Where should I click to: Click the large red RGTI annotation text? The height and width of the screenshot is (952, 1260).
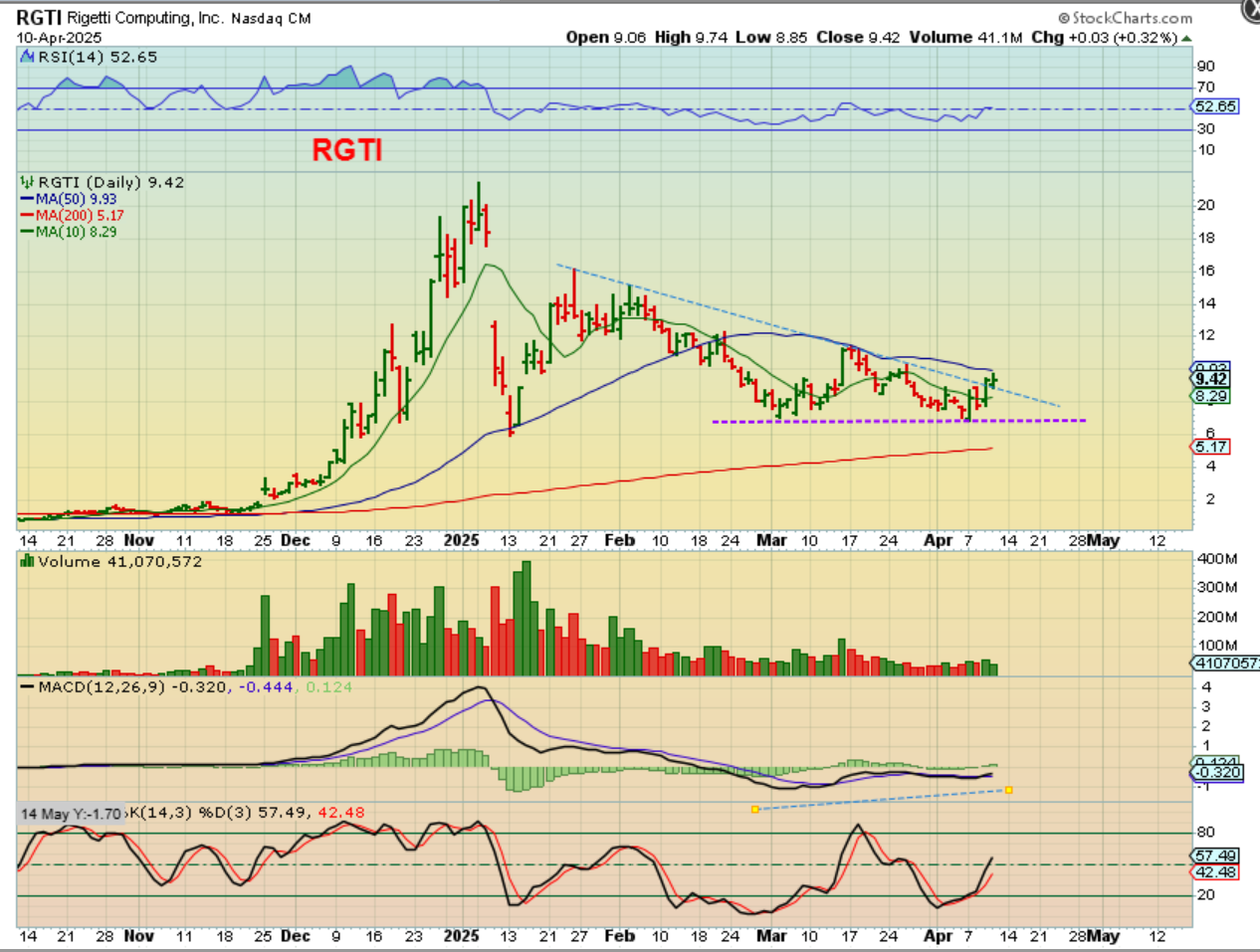[347, 150]
